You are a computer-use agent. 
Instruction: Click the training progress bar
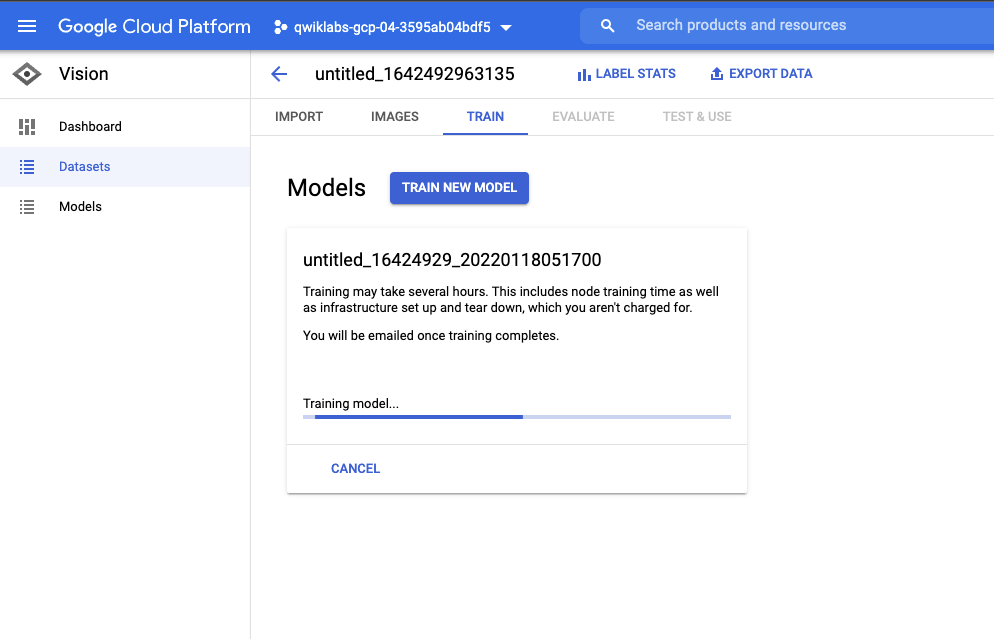pyautogui.click(x=517, y=416)
